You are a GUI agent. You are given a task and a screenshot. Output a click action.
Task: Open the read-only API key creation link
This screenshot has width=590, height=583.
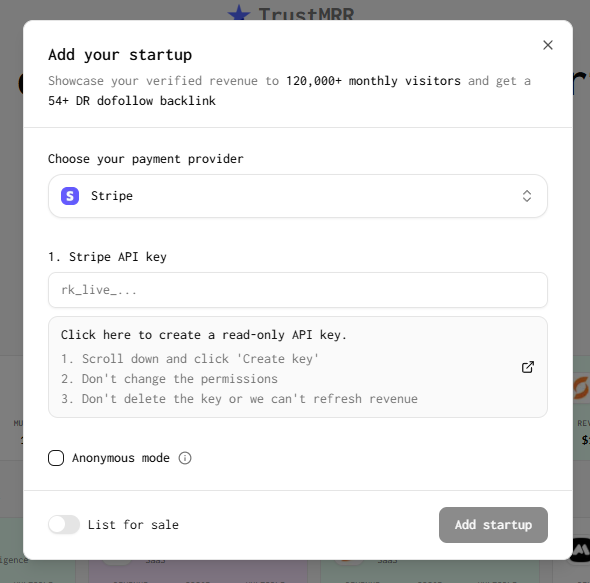pyautogui.click(x=298, y=367)
